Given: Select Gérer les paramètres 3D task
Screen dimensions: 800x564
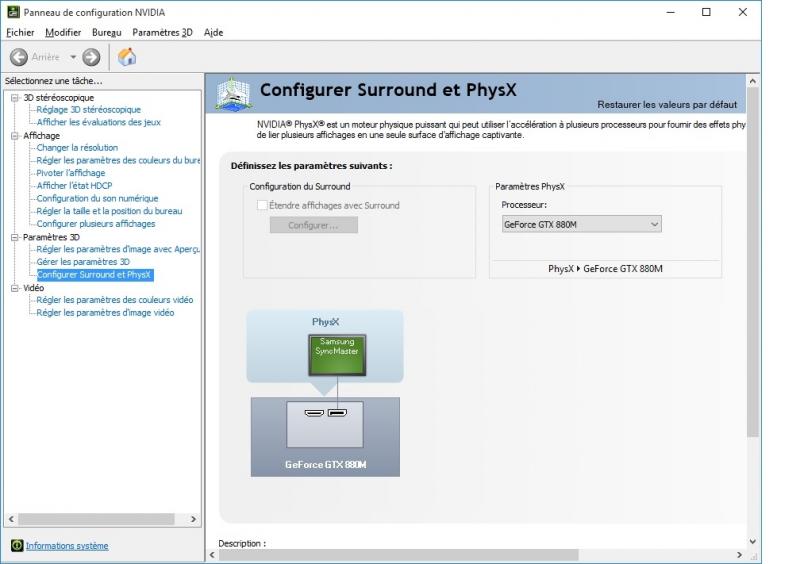Looking at the screenshot, I should tap(83, 262).
